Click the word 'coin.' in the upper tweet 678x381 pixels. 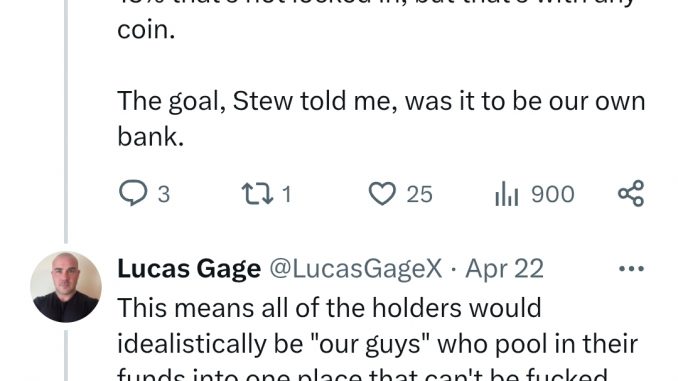(x=146, y=30)
